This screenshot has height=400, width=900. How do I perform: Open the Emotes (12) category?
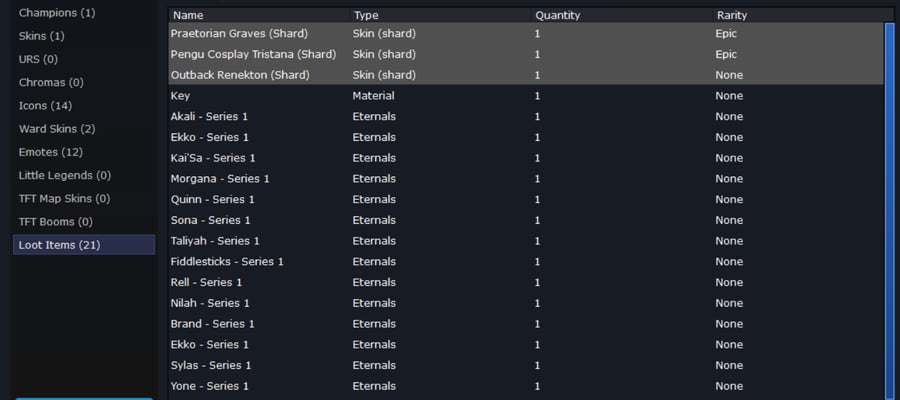(84, 152)
